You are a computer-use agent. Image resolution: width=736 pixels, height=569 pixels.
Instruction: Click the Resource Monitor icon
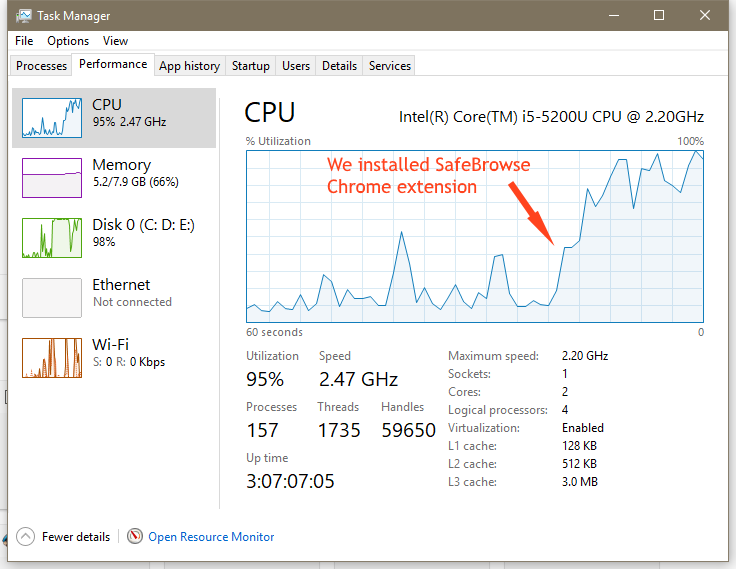135,537
